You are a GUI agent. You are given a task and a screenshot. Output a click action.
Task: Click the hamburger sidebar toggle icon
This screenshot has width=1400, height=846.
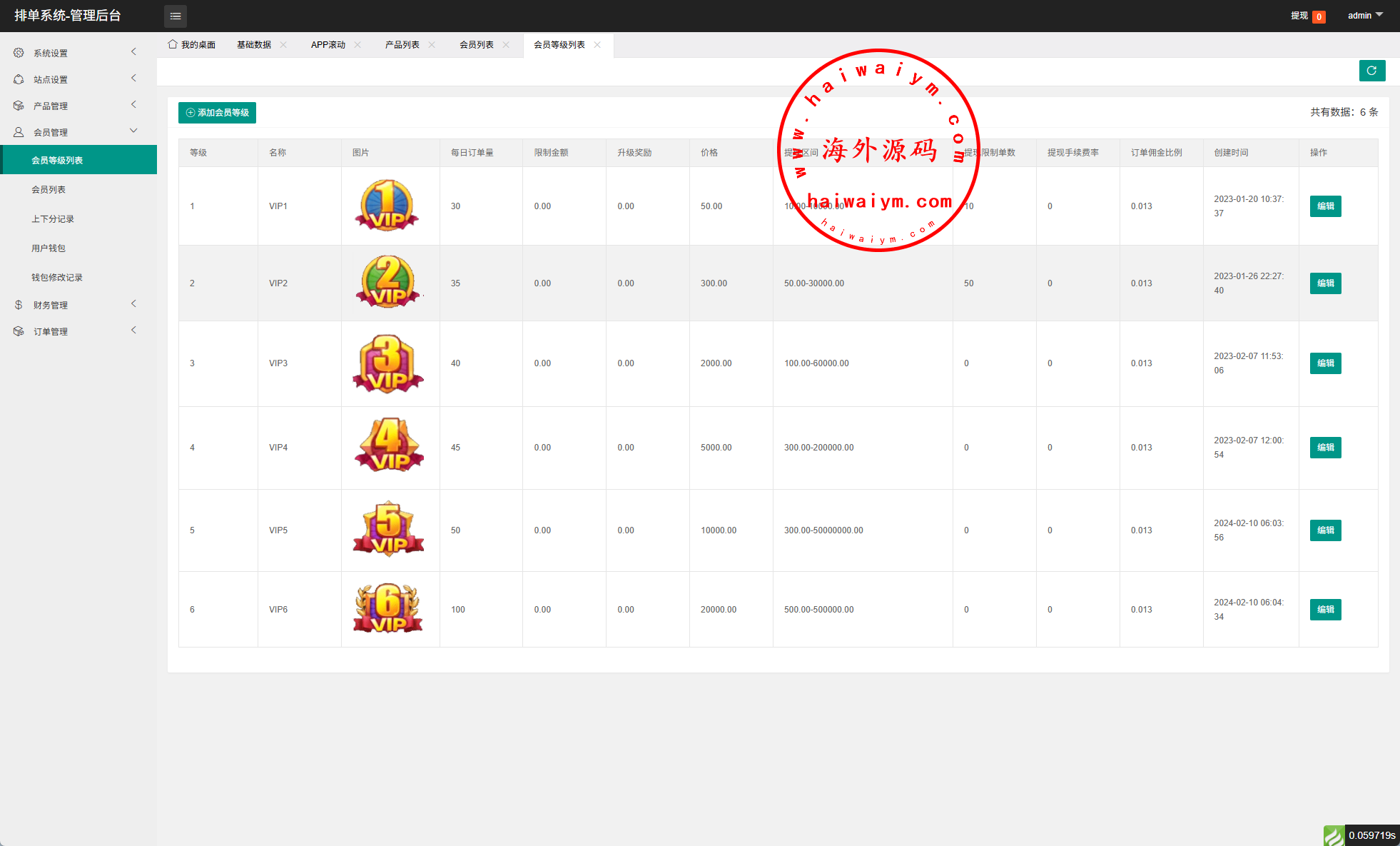(x=176, y=16)
